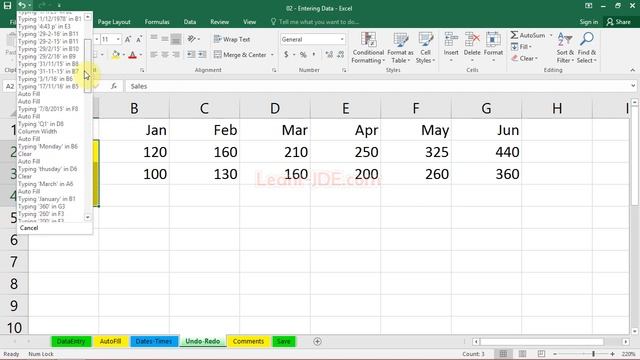Click Increase Indent icon
The height and width of the screenshot is (360, 640).
point(202,55)
